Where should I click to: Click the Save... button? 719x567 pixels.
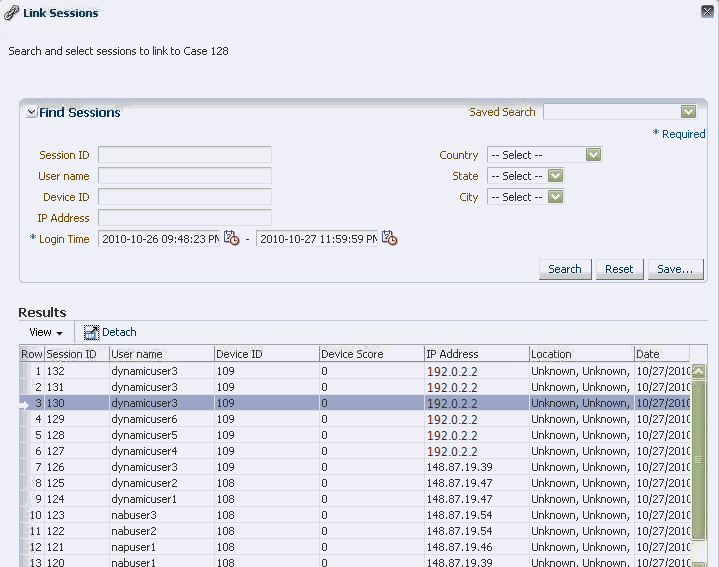[675, 269]
